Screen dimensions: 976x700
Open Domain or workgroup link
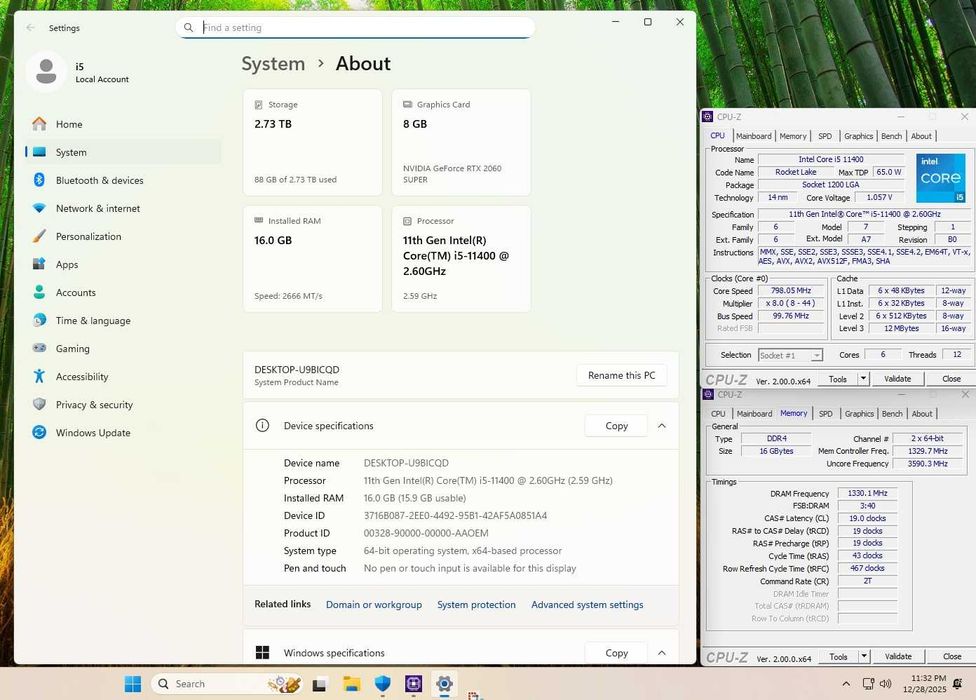(373, 604)
